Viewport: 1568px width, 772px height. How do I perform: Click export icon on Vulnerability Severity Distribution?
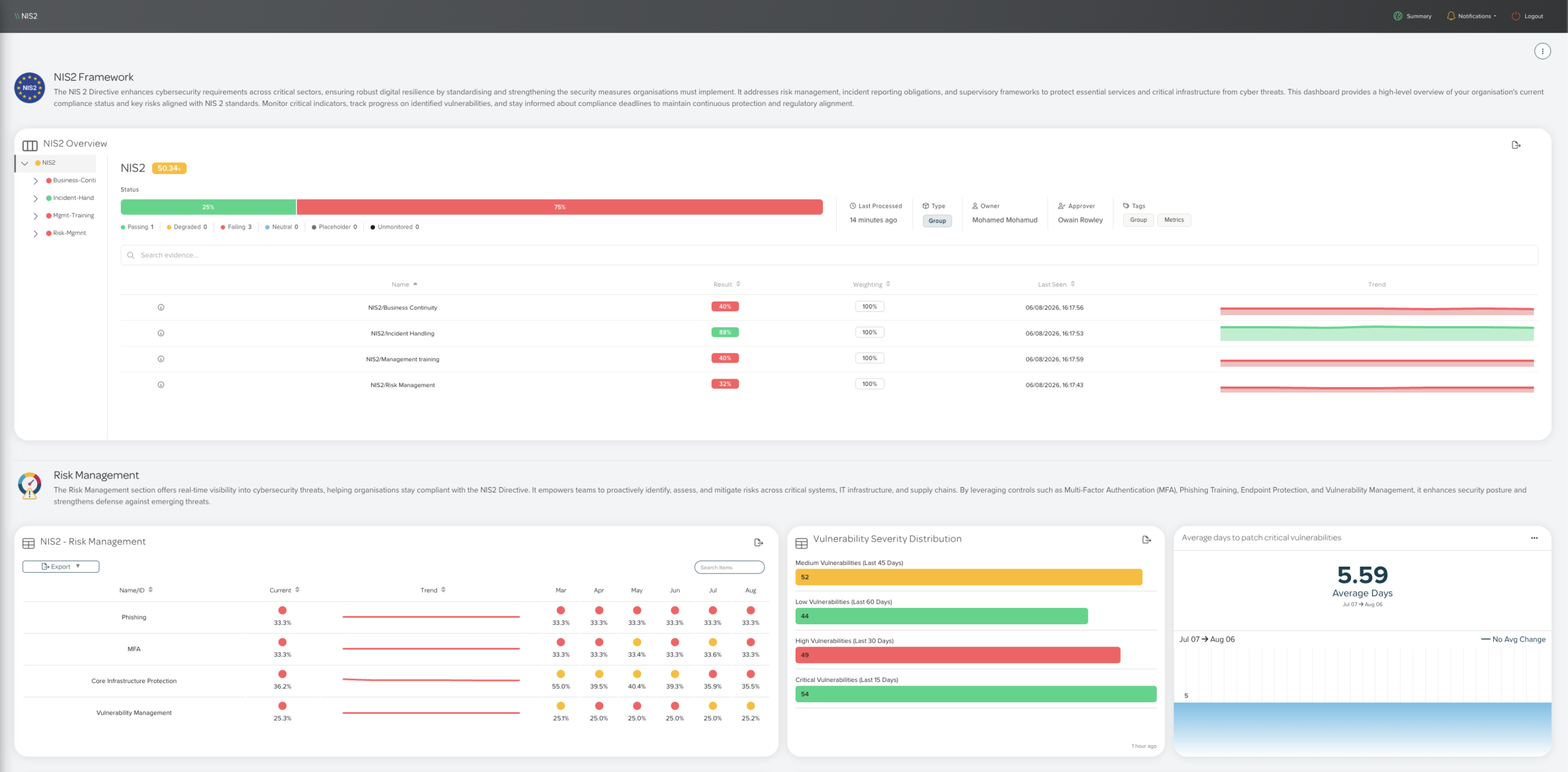coord(1147,540)
